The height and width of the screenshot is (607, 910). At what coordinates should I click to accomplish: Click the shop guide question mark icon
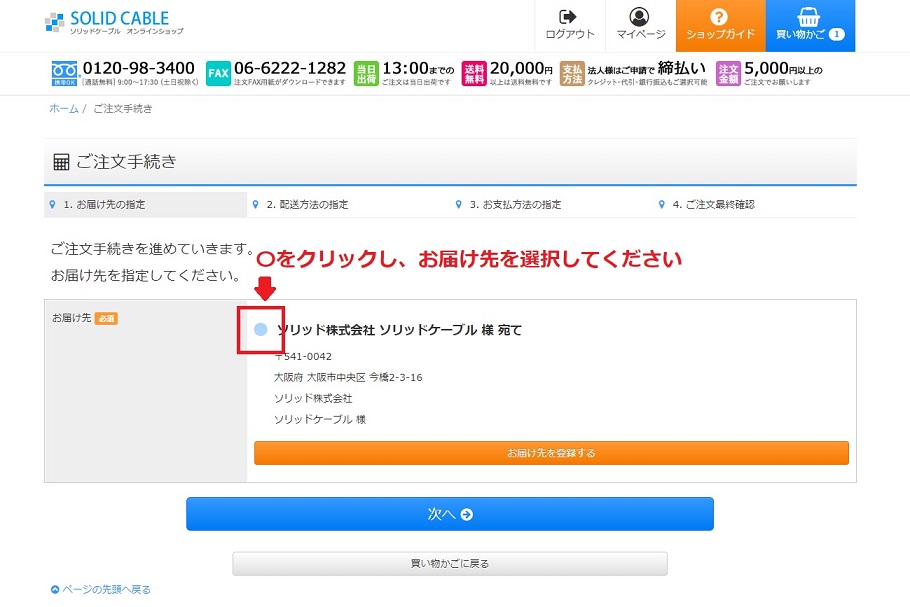(718, 17)
